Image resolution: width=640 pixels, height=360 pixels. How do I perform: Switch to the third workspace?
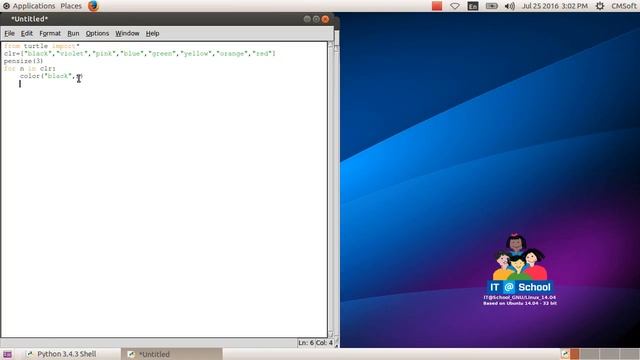point(609,354)
